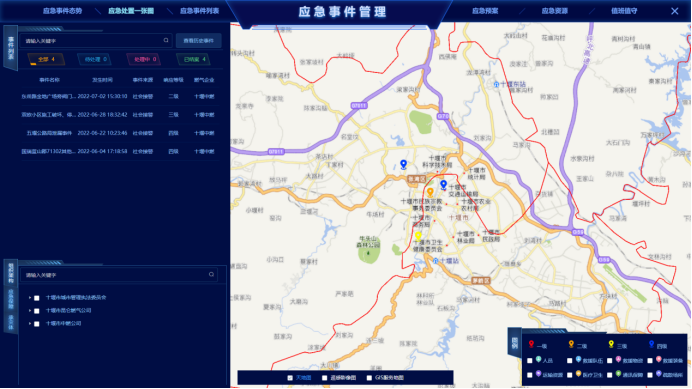
Task: Filter events by 已结案 status
Action: (193, 59)
